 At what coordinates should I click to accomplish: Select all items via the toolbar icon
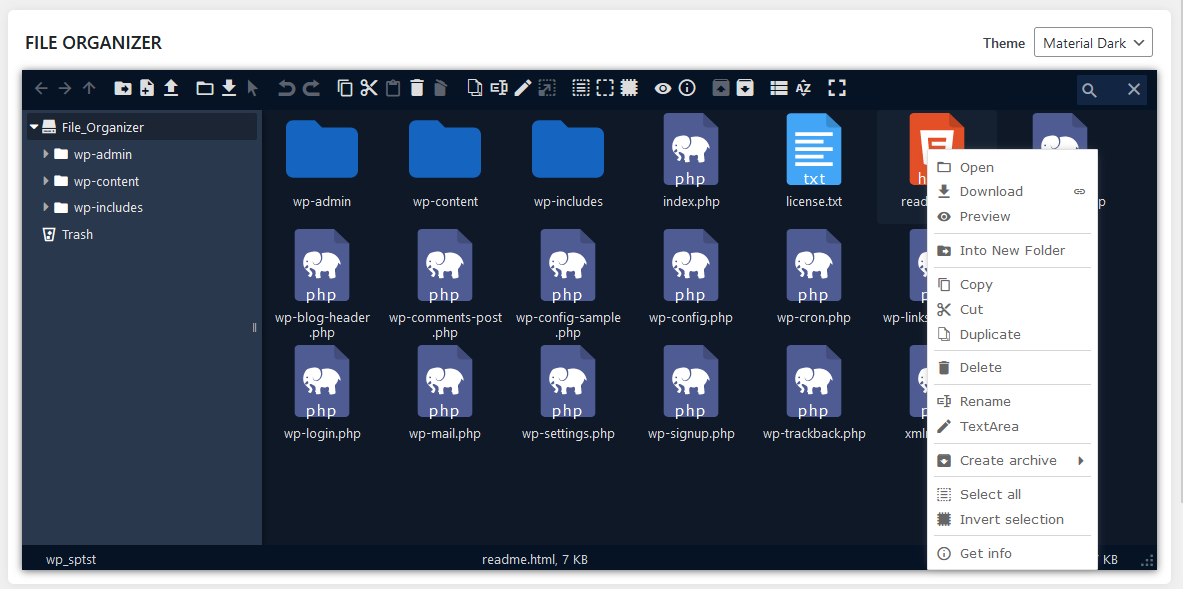[580, 88]
